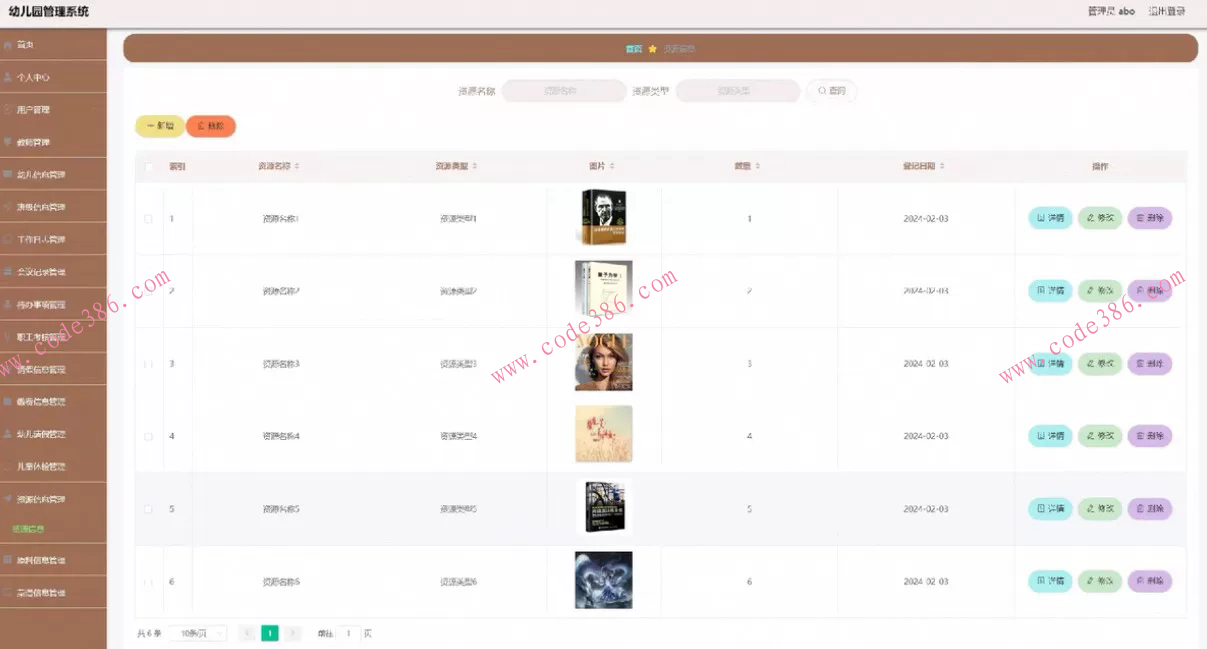Expand the 会议记录管理 sidebar menu
This screenshot has width=1207, height=649.
click(53, 272)
